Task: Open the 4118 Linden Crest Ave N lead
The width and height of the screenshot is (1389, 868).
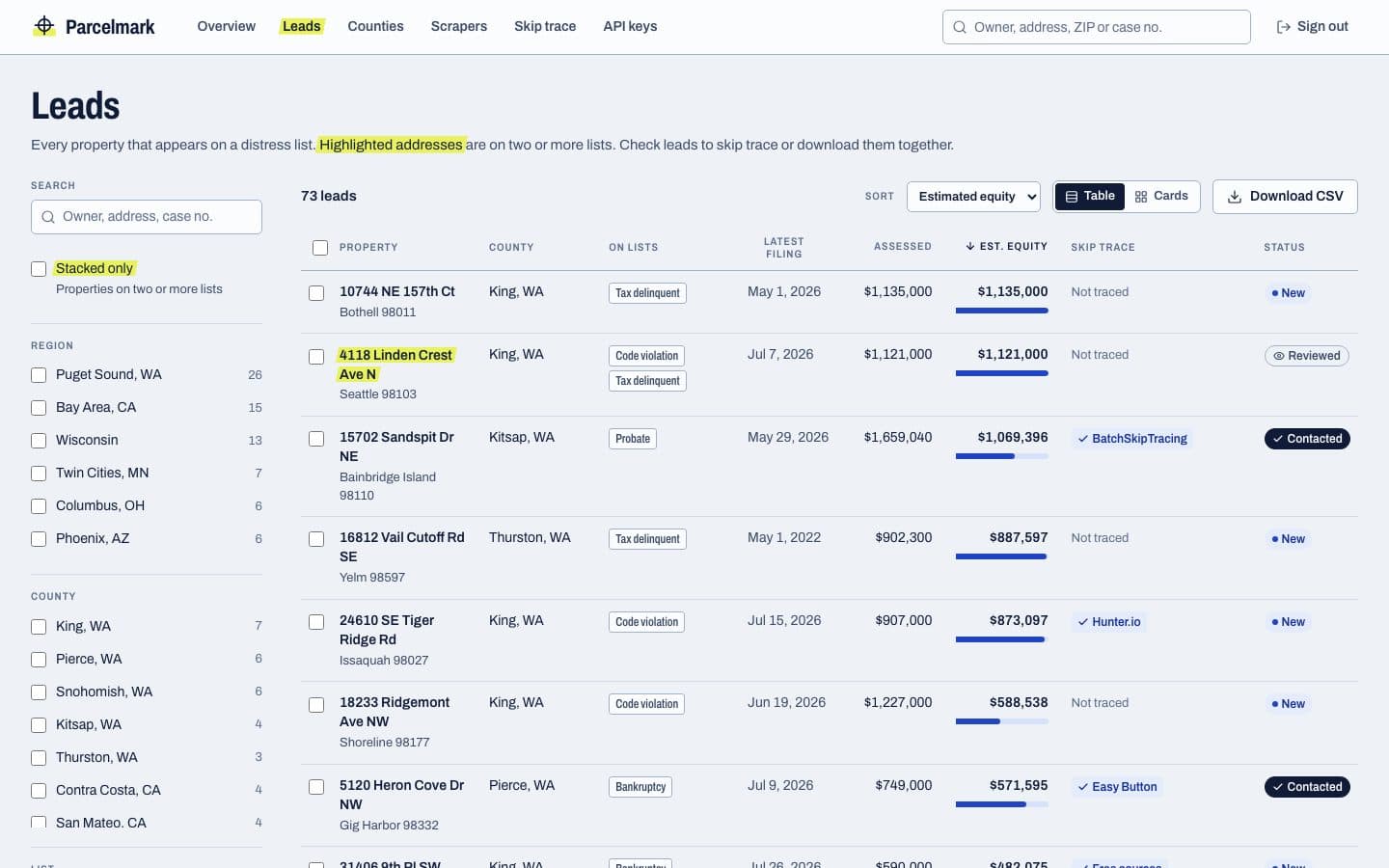Action: (x=396, y=365)
